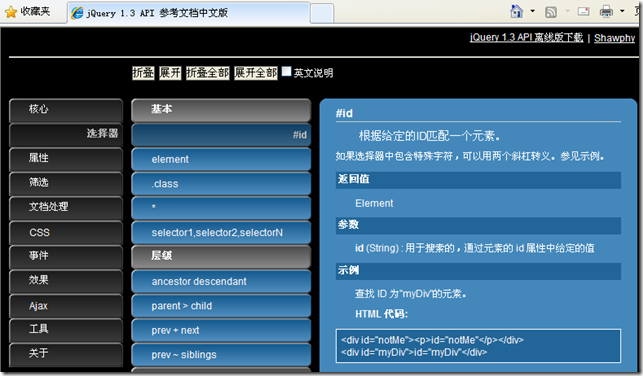
Task: Select prev ~ siblings entry
Action: [x=221, y=355]
